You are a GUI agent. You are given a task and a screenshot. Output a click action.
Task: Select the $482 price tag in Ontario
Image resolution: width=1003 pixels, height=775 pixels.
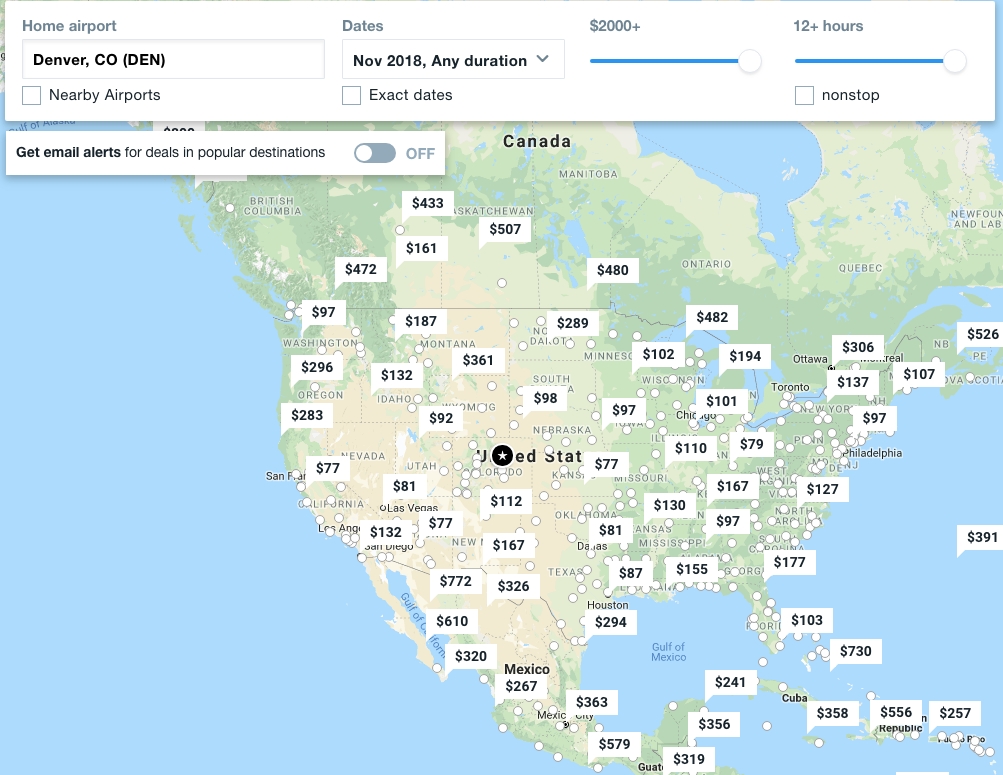(x=711, y=317)
